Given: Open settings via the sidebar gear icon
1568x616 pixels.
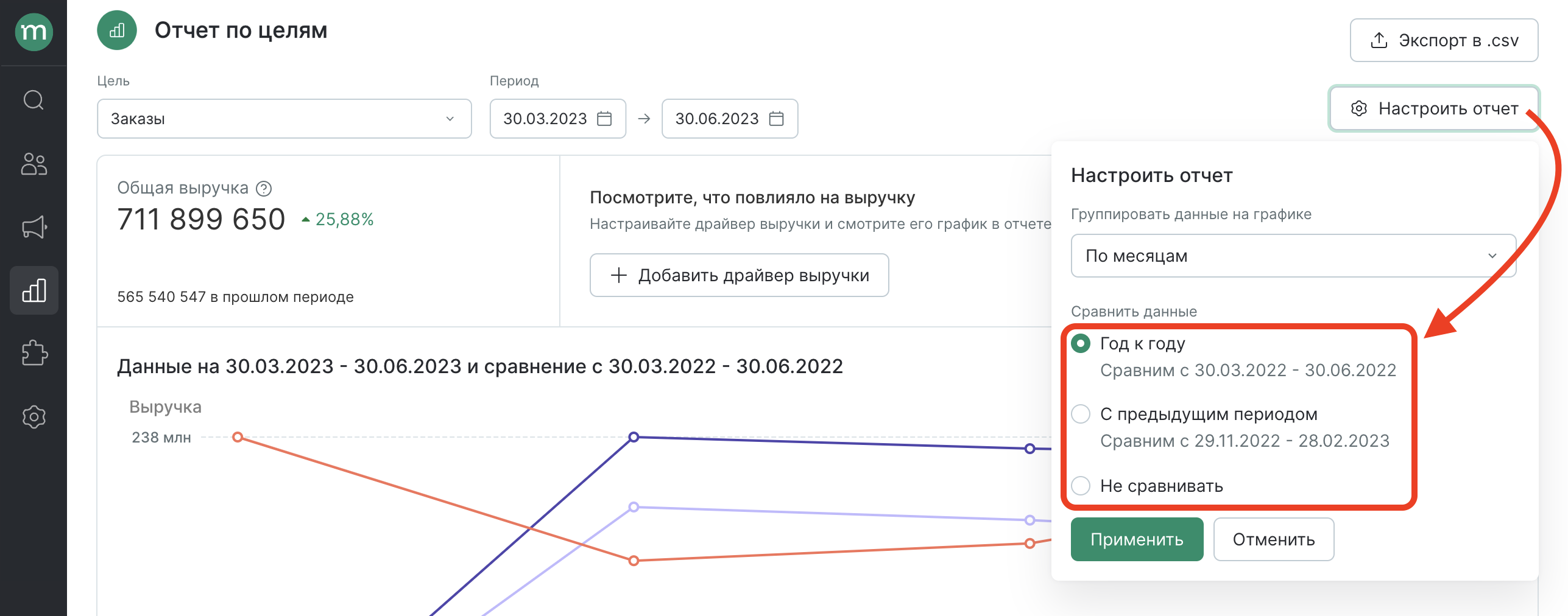Looking at the screenshot, I should tap(34, 417).
